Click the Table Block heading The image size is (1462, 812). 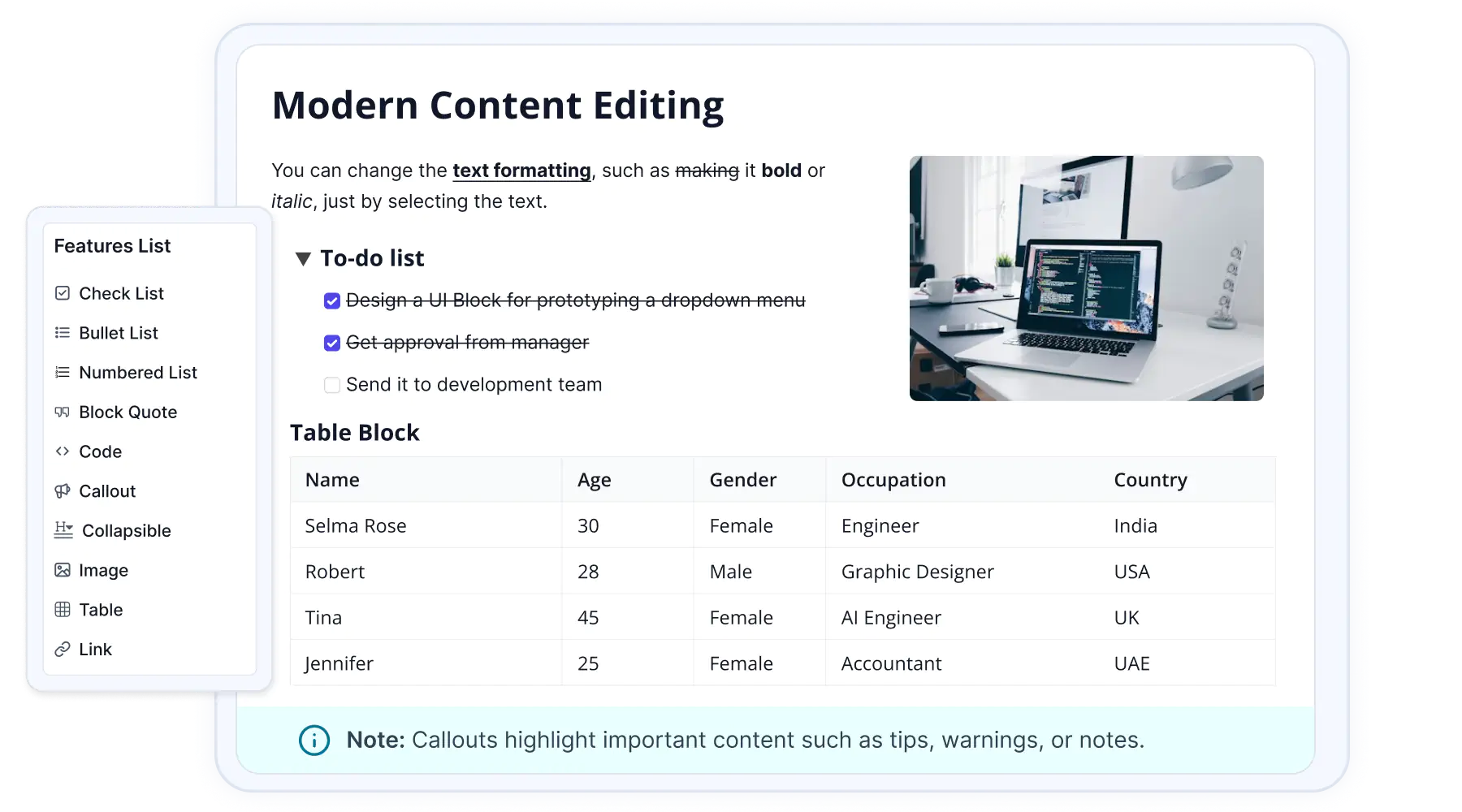355,433
